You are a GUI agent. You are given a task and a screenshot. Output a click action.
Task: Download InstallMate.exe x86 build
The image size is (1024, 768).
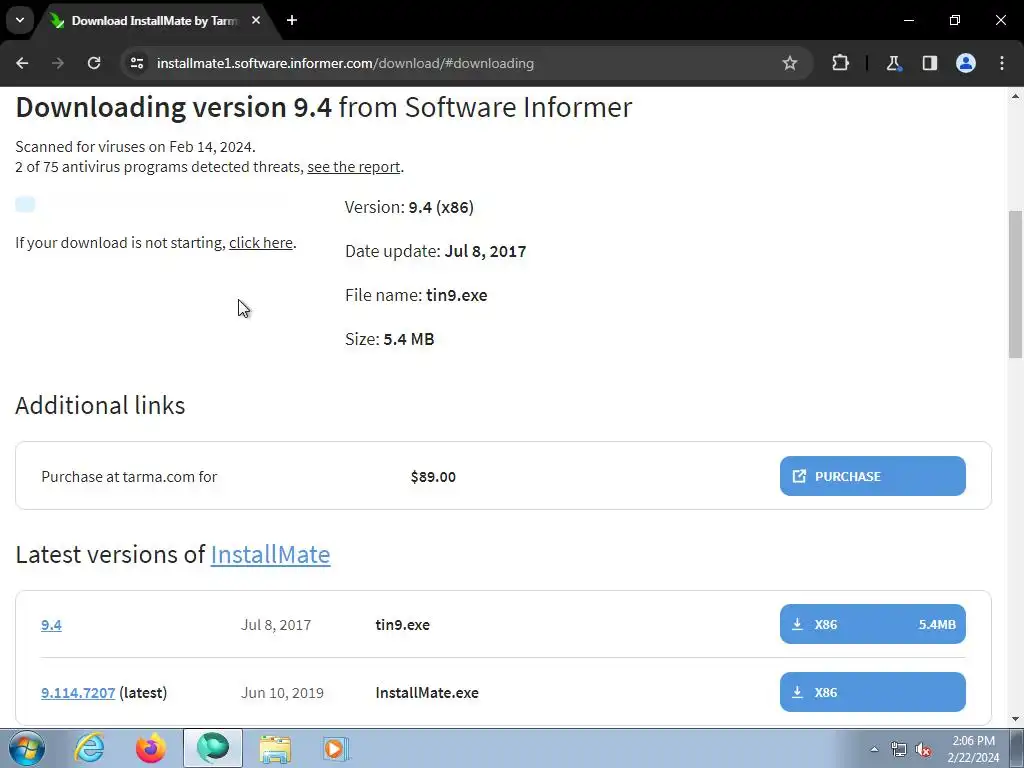click(x=872, y=692)
